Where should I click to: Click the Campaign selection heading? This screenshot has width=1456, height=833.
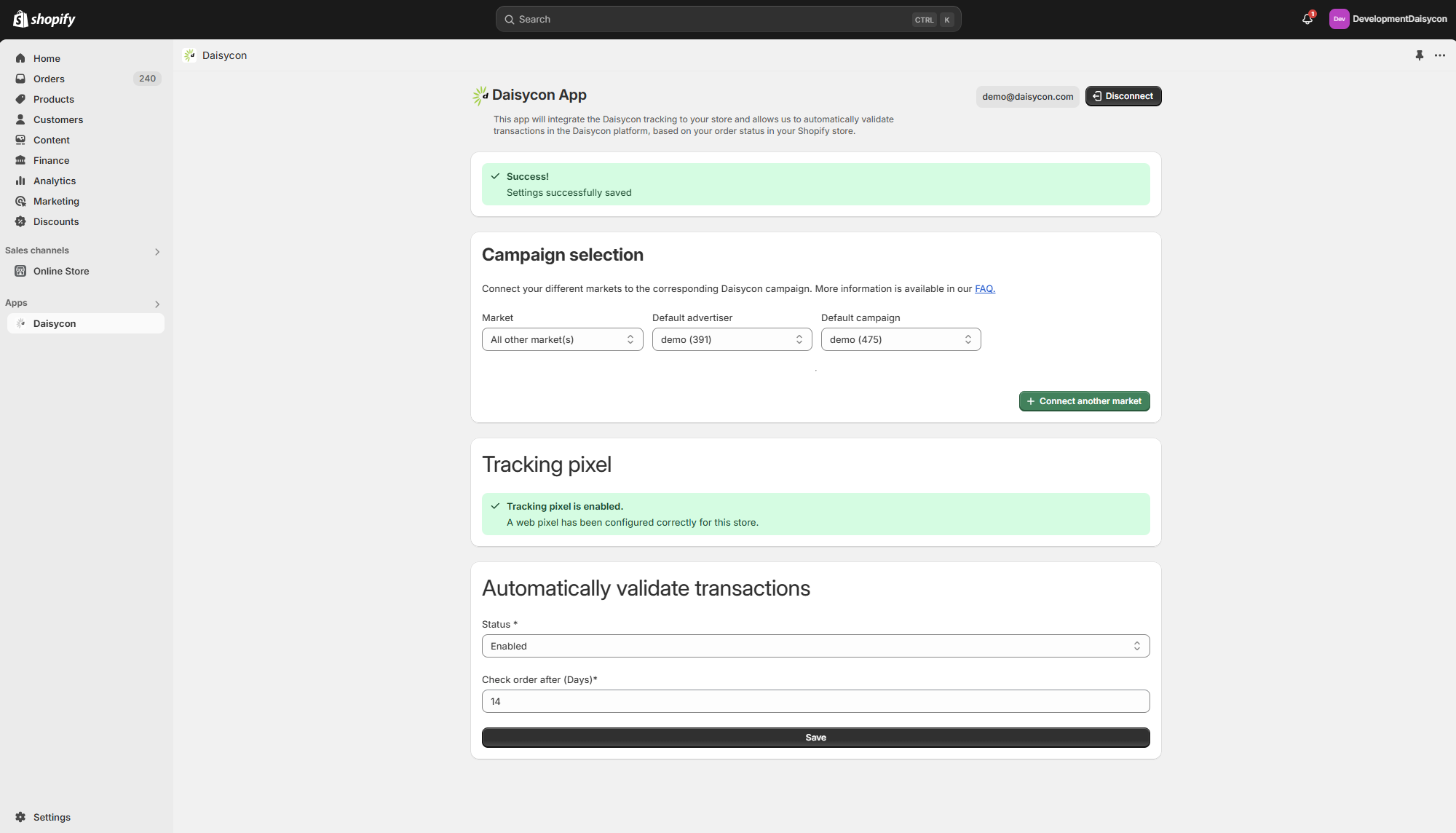(562, 255)
